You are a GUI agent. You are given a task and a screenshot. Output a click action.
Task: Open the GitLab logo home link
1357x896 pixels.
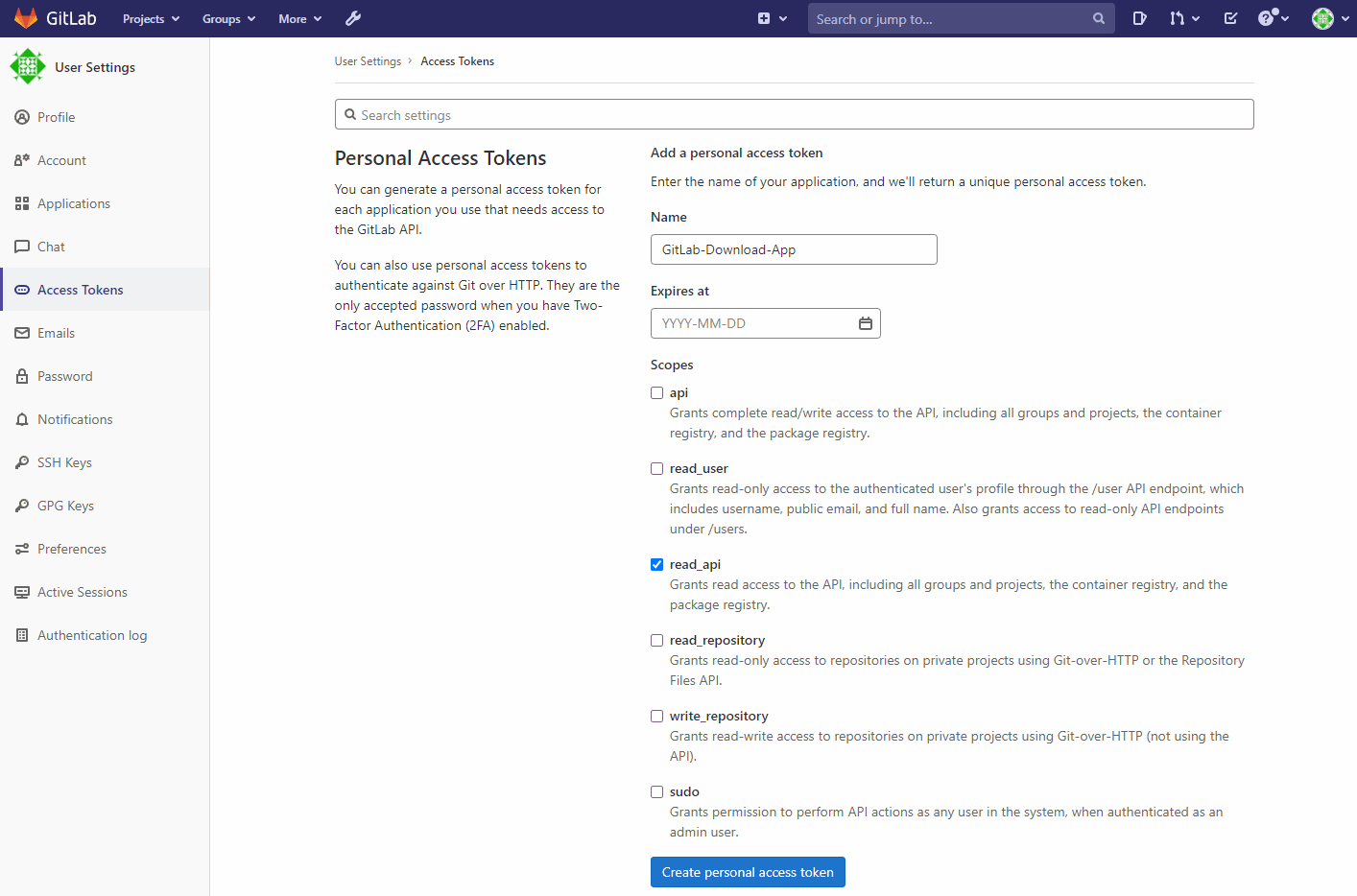click(56, 18)
